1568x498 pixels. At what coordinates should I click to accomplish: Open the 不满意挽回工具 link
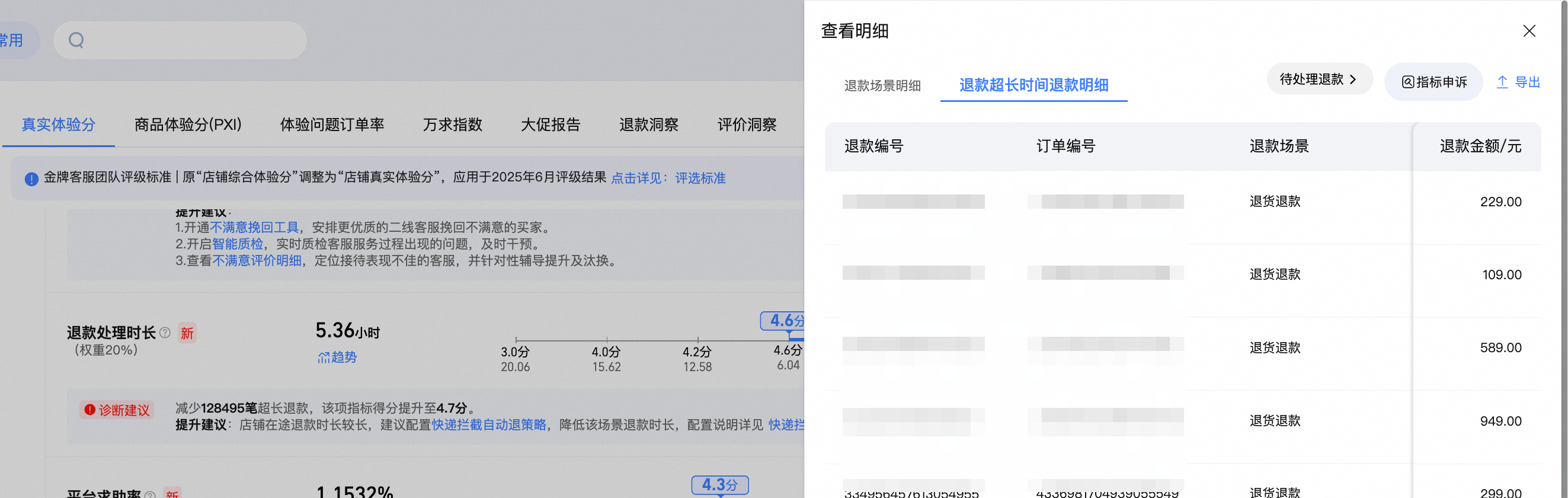click(x=254, y=228)
